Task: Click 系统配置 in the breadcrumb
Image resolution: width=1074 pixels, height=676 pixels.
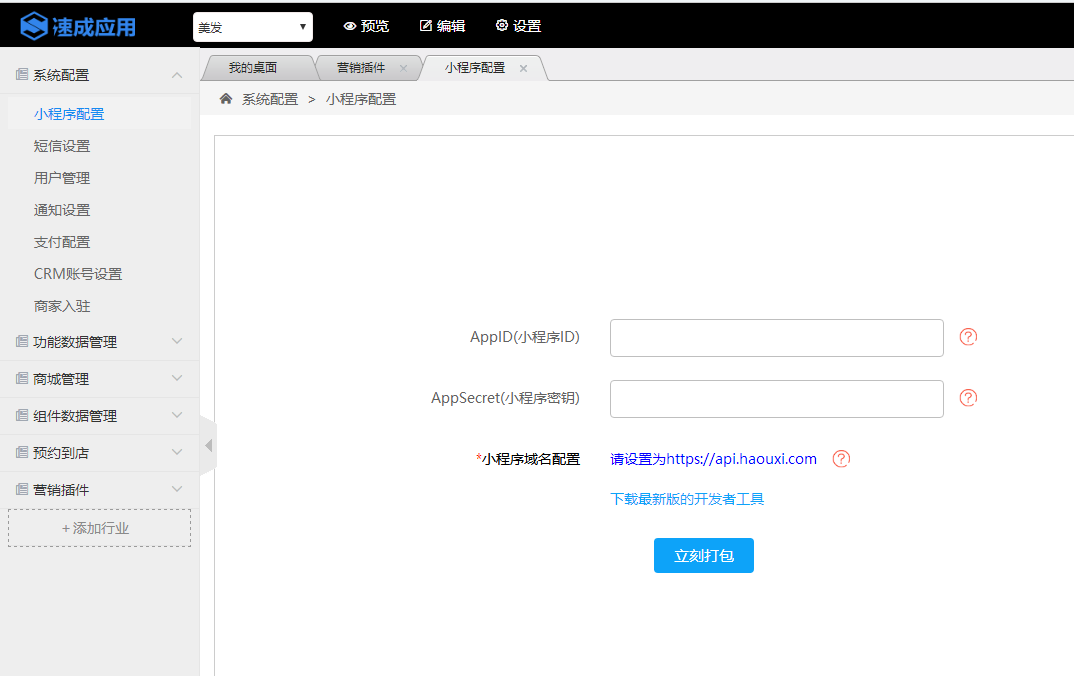Action: (x=270, y=99)
